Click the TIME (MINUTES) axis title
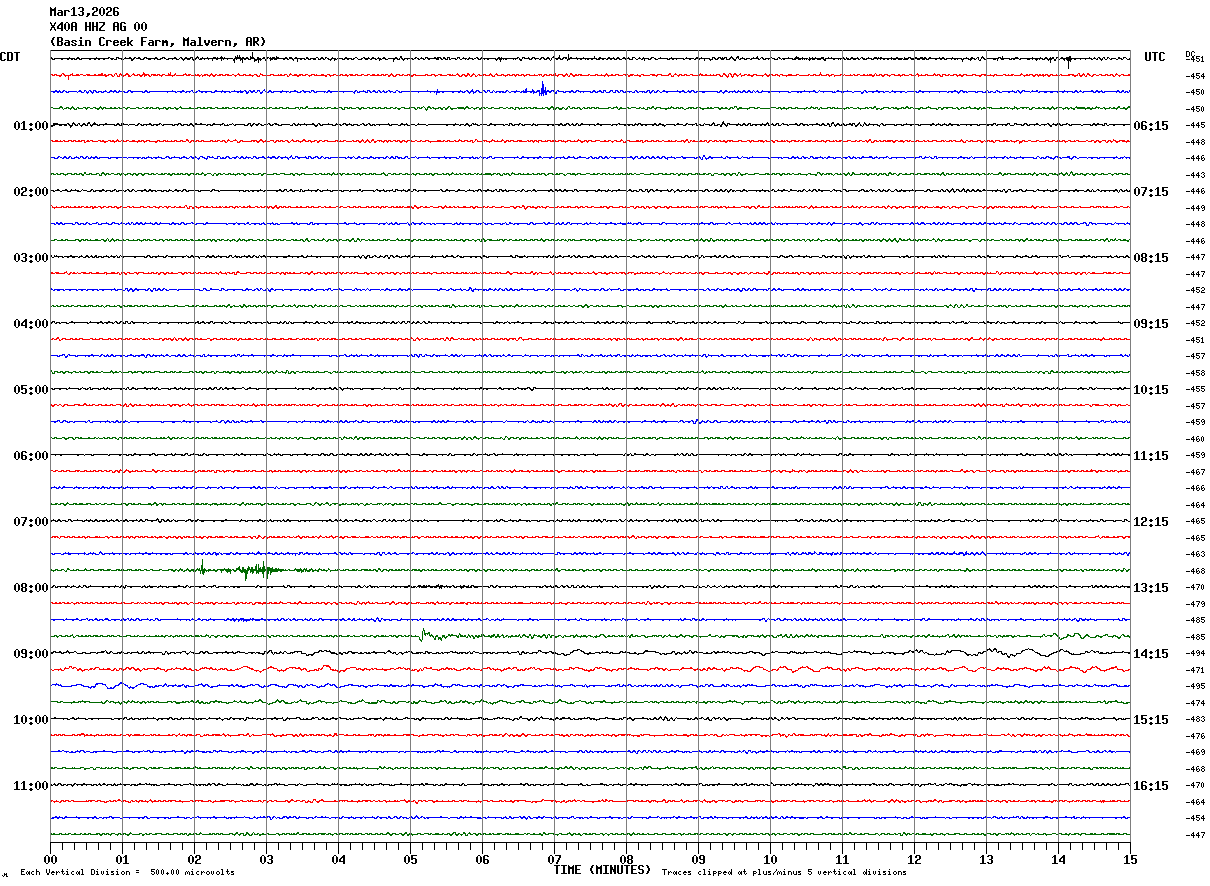1210x886 pixels. (602, 870)
